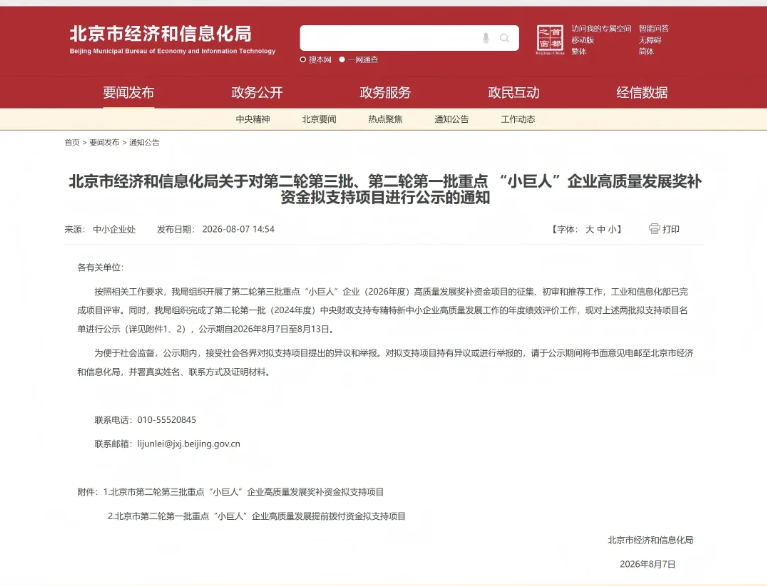Click the magnifier search icon
This screenshot has width=767, height=586.
(504, 38)
